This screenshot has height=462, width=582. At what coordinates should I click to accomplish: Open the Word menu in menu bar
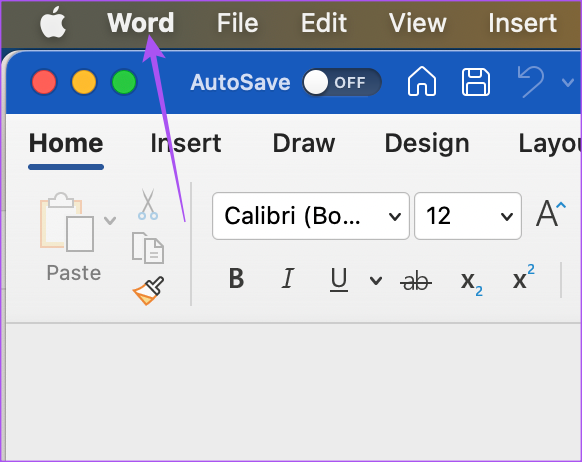point(141,23)
